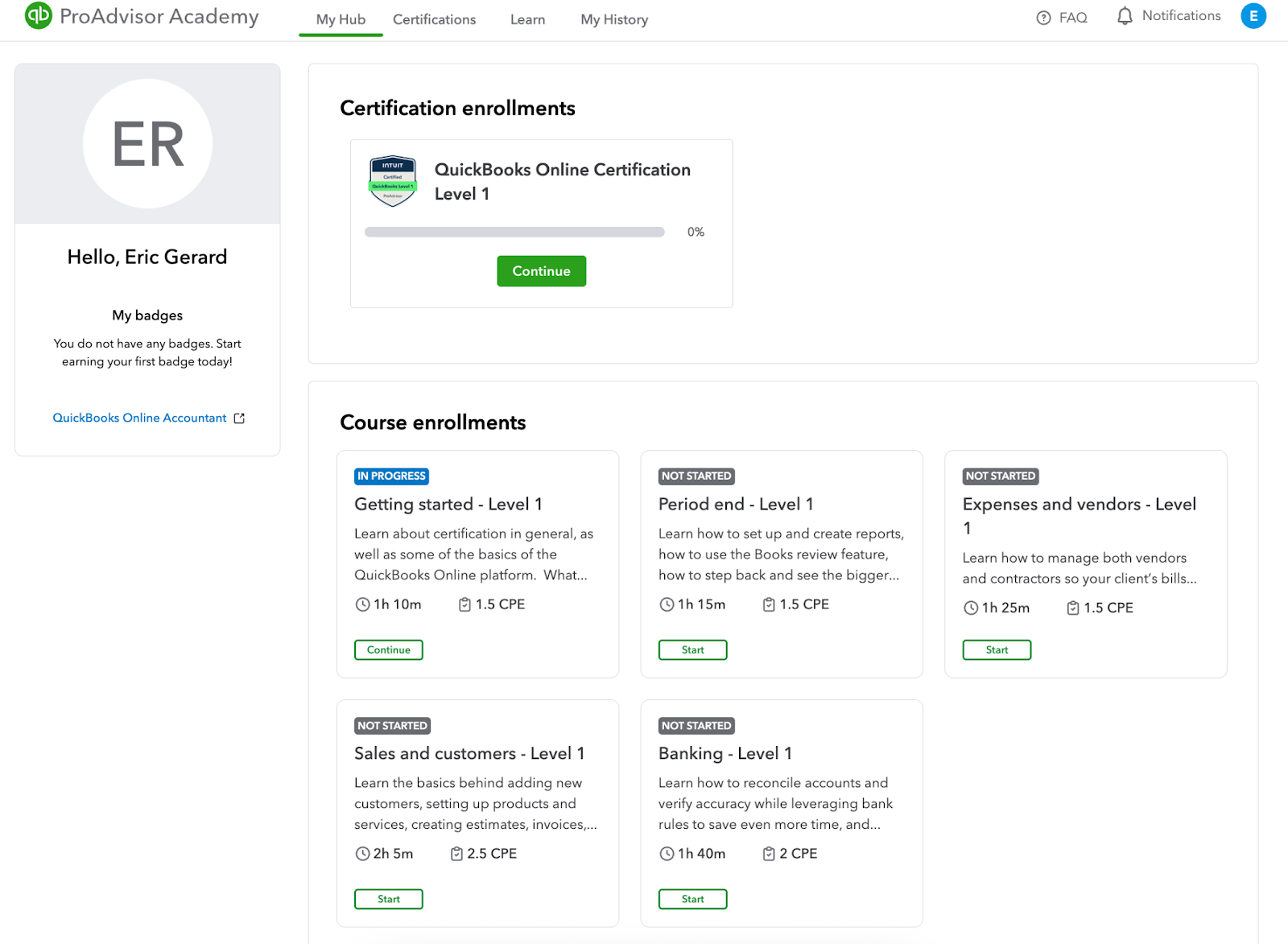
Task: Click the NOT STARTED tag on Sales and customers
Action: tap(392, 725)
